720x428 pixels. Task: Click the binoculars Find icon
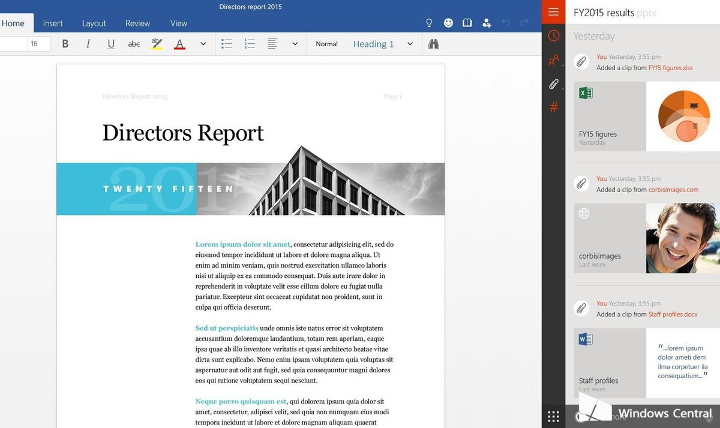433,44
